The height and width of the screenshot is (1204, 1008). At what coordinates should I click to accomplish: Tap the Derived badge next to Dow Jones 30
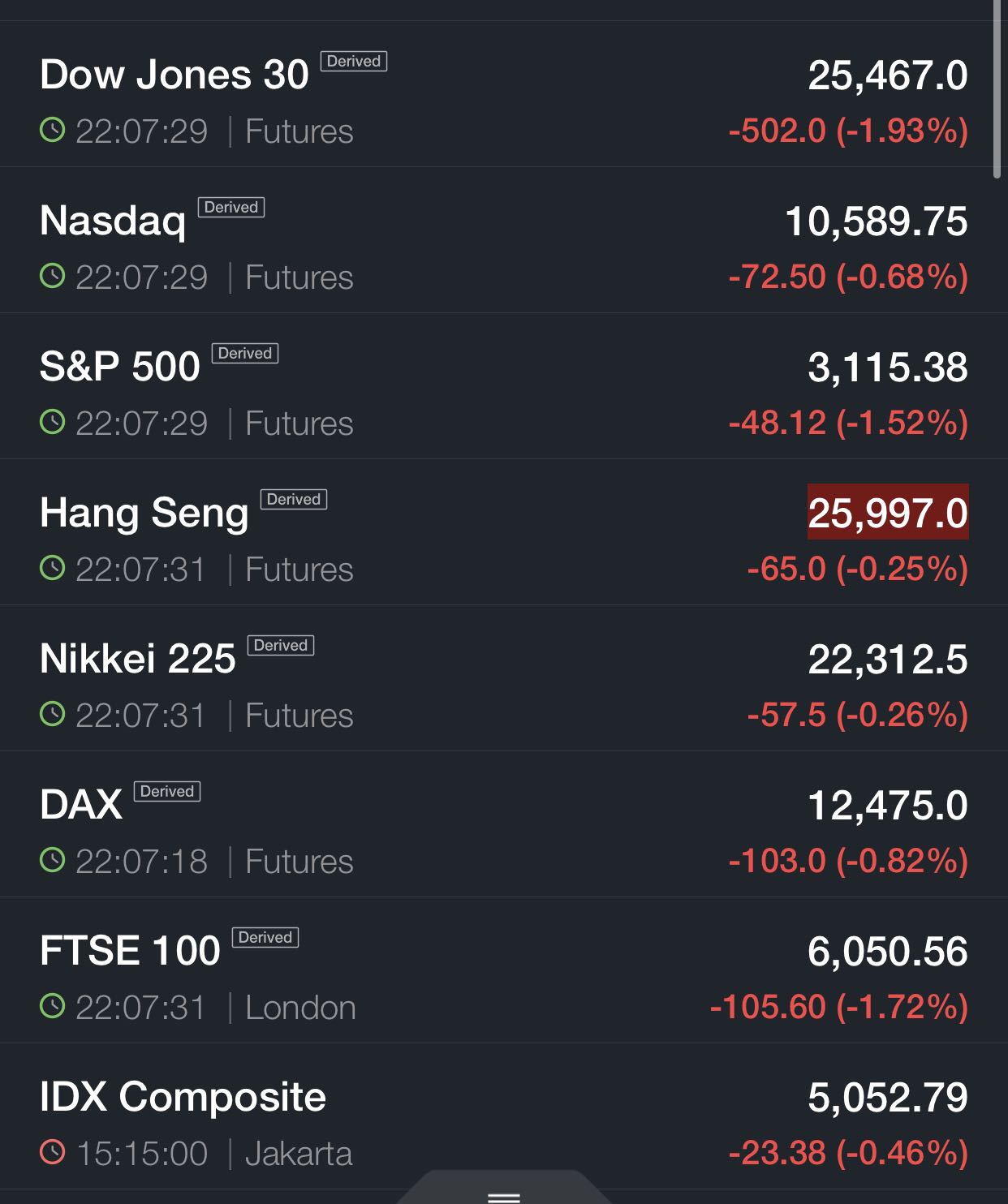354,62
